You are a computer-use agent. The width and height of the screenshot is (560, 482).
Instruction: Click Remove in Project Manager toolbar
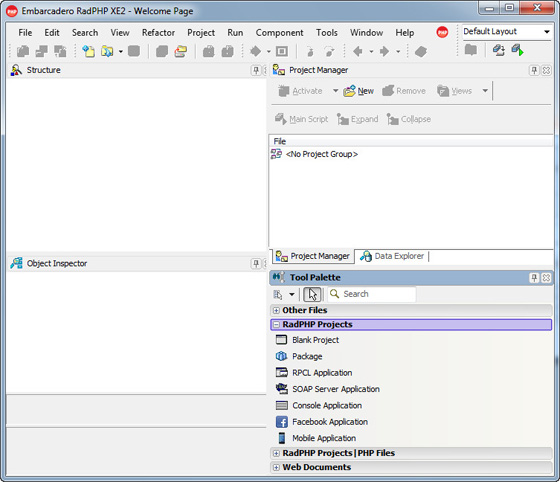[x=404, y=91]
